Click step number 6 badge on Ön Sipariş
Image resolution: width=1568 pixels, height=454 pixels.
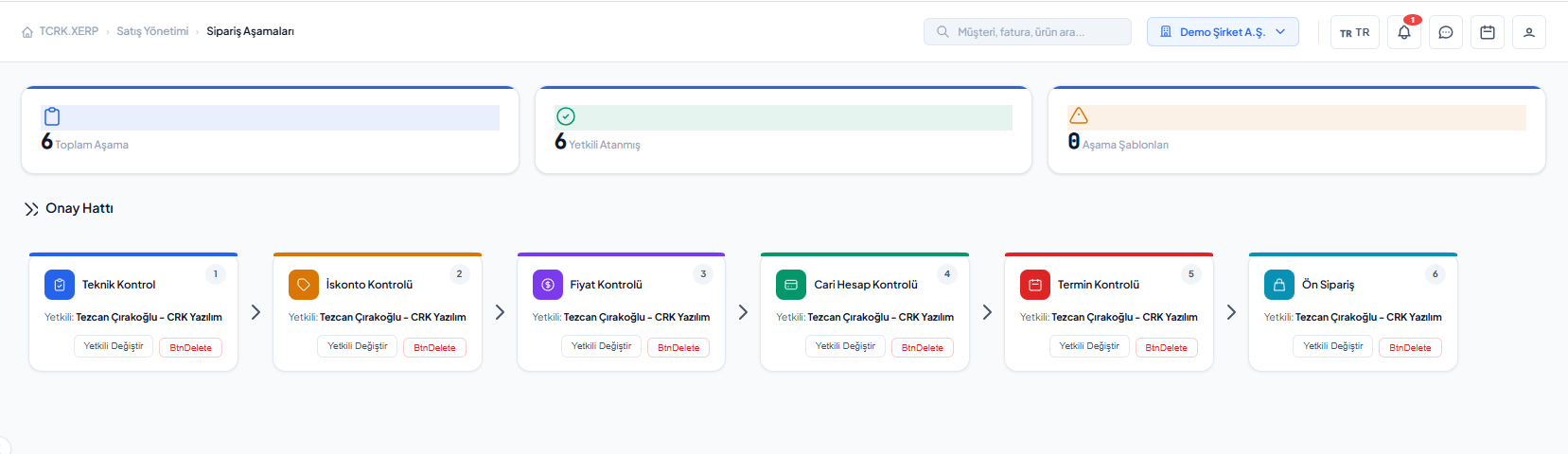click(1436, 274)
